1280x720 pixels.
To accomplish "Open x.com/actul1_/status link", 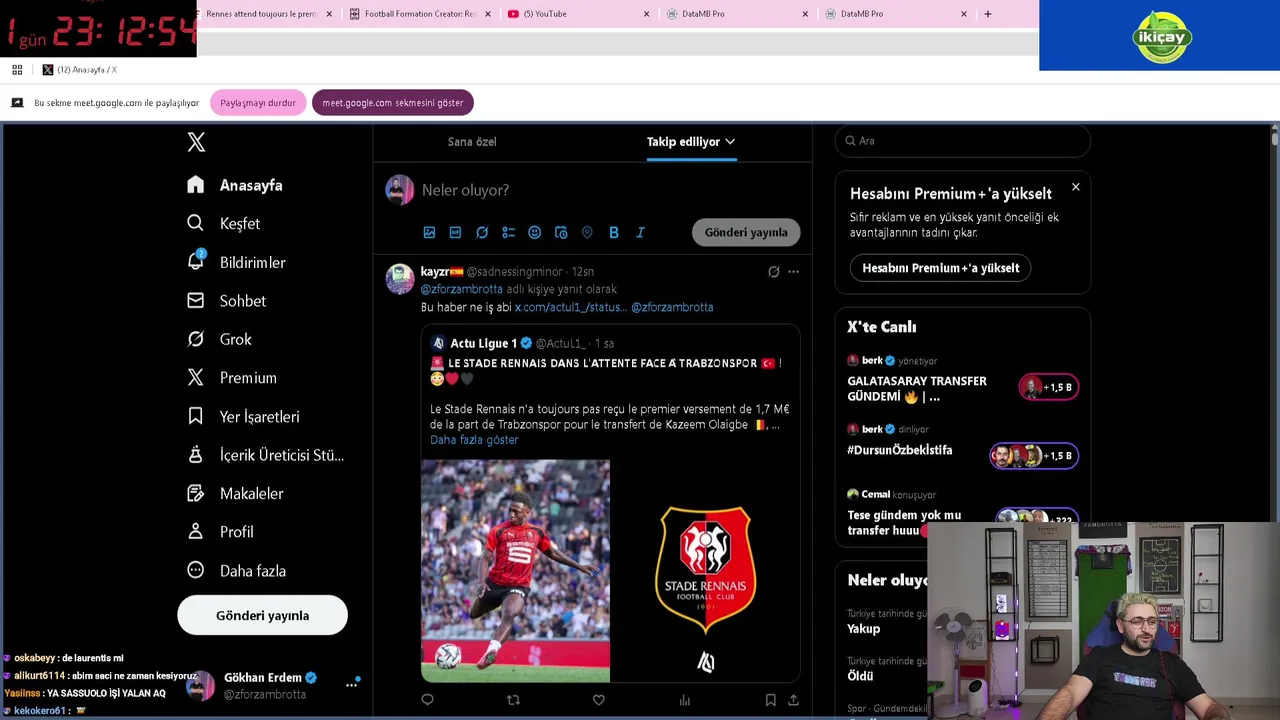I will 571,307.
